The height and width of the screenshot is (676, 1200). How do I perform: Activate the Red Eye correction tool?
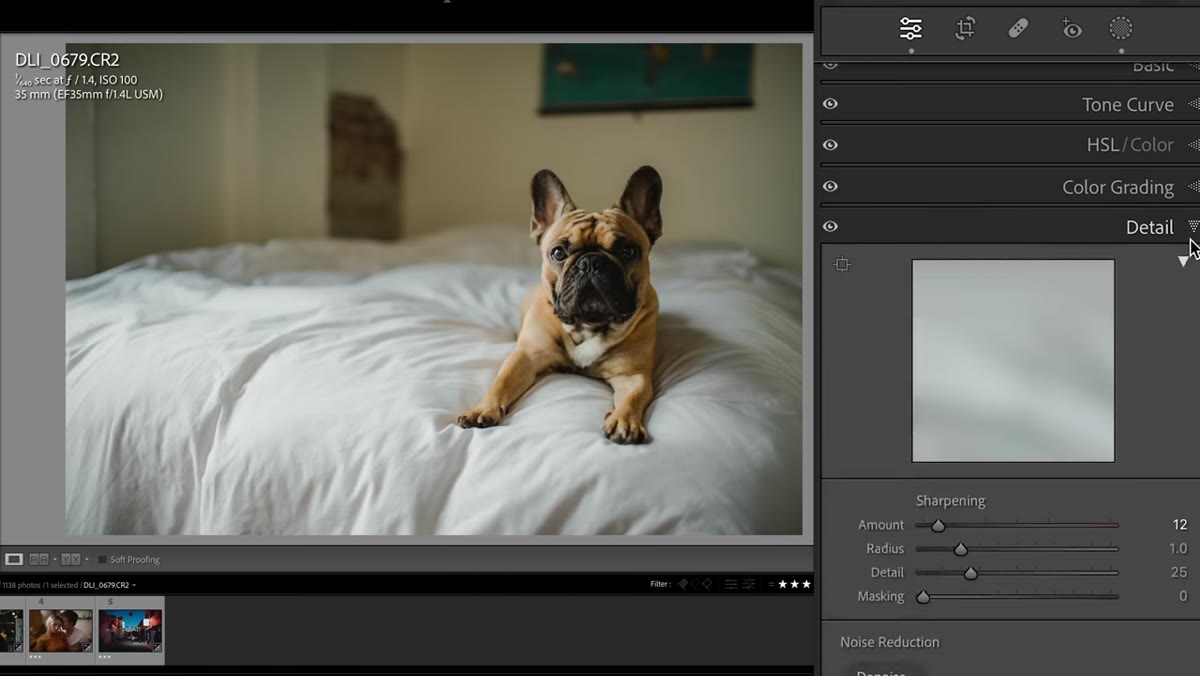[1071, 29]
